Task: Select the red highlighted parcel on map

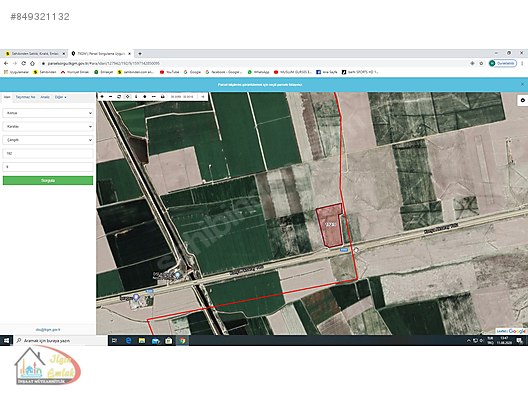Action: click(329, 225)
